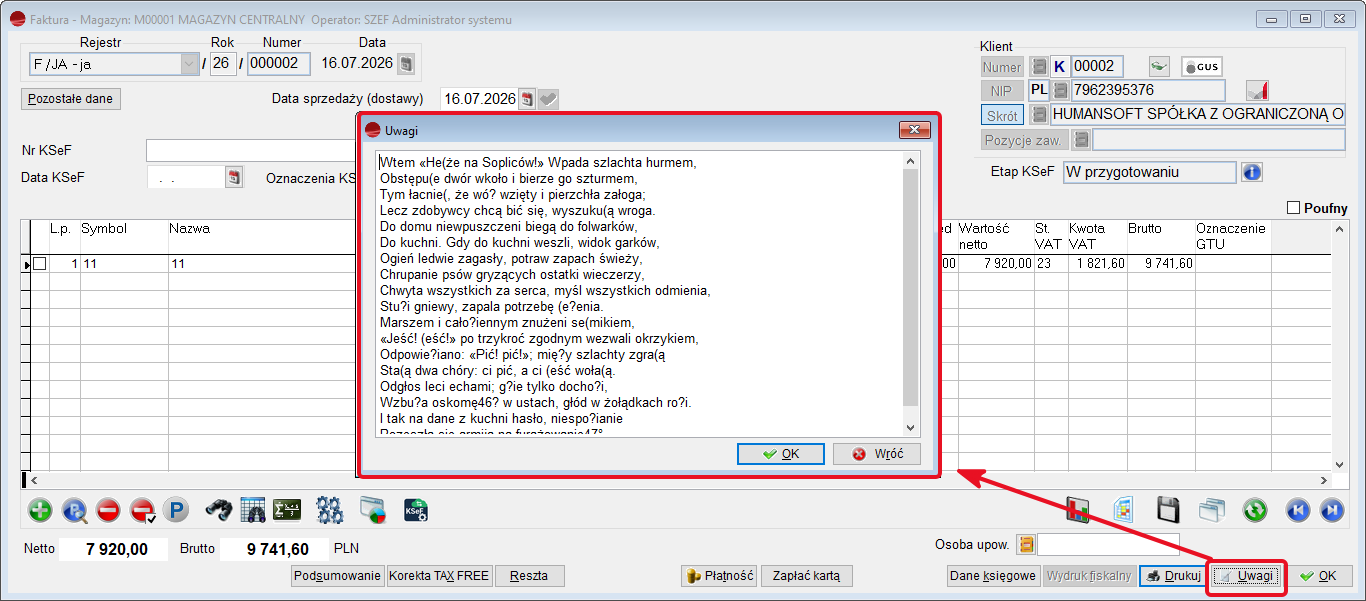This screenshot has height=601, width=1366.
Task: Tick the checkbox in invoice row 1
Action: point(40,264)
